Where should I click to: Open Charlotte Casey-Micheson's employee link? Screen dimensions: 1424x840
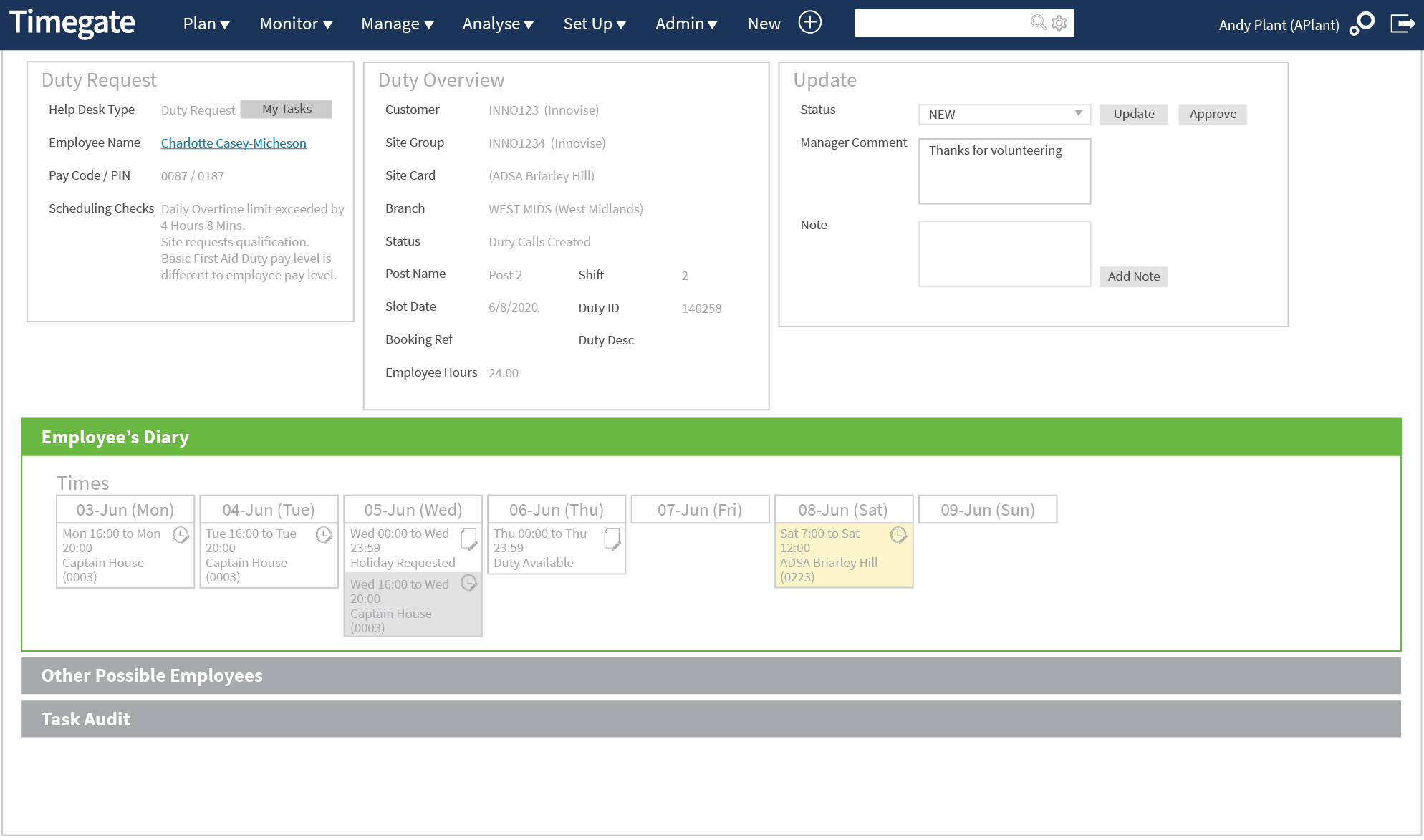click(x=234, y=143)
